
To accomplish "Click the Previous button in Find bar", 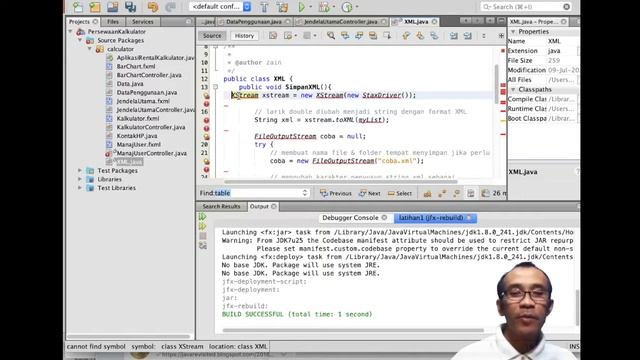I will click(x=336, y=193).
